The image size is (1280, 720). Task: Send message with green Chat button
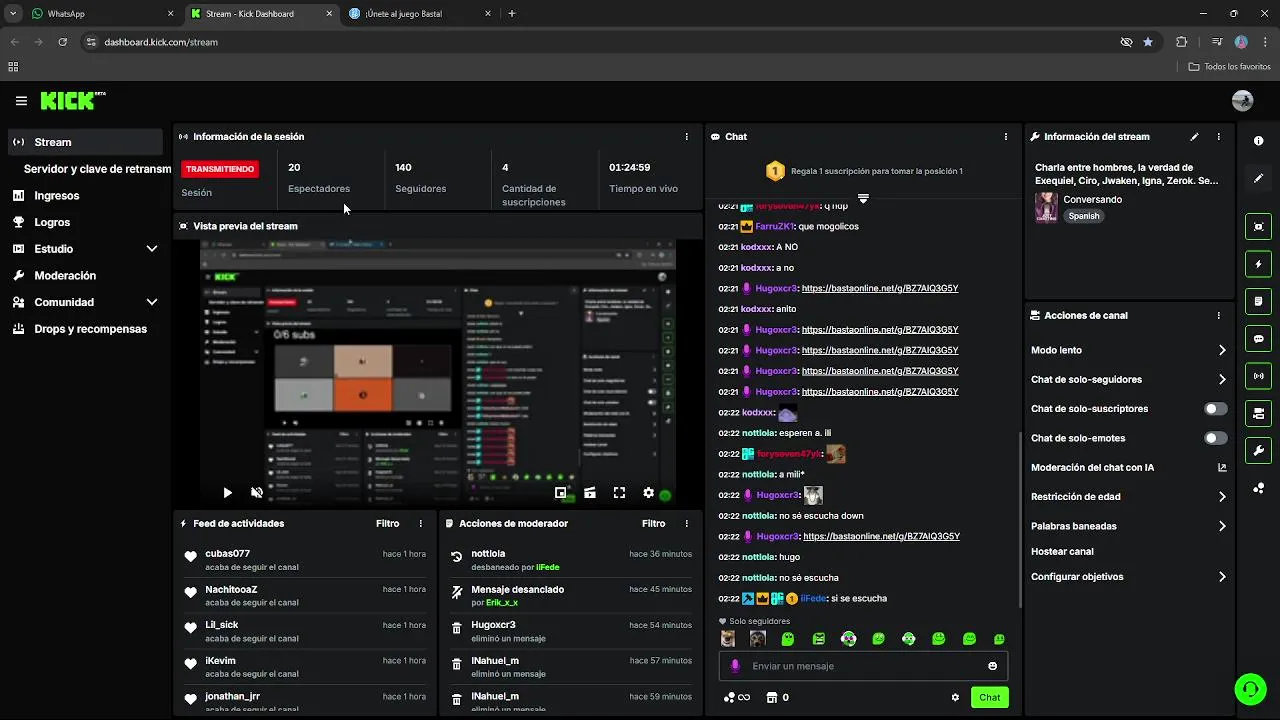tap(989, 697)
